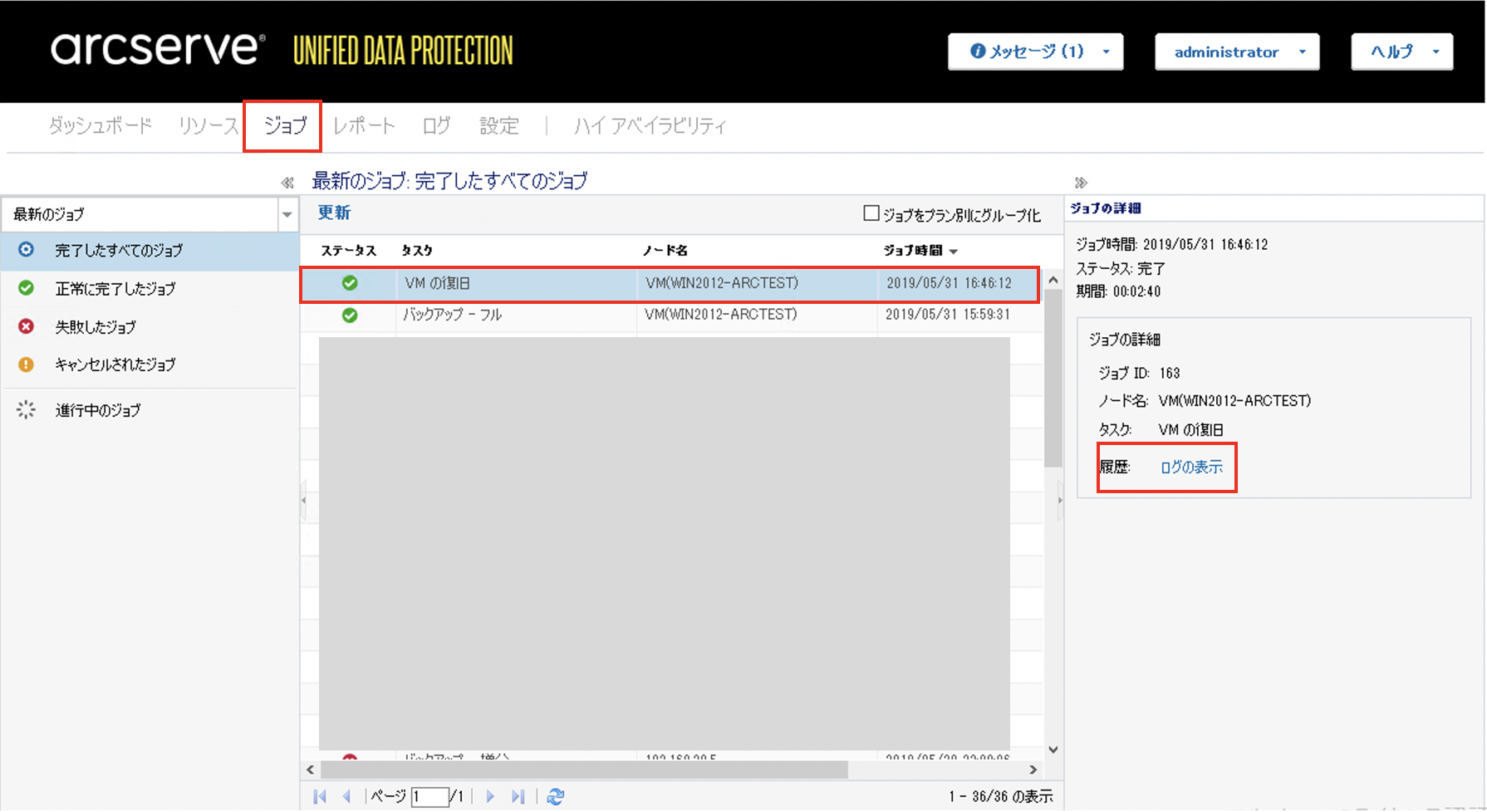Viewport: 1487px width, 812px height.
Task: Click left splitter collapse handle
Action: 303,501
